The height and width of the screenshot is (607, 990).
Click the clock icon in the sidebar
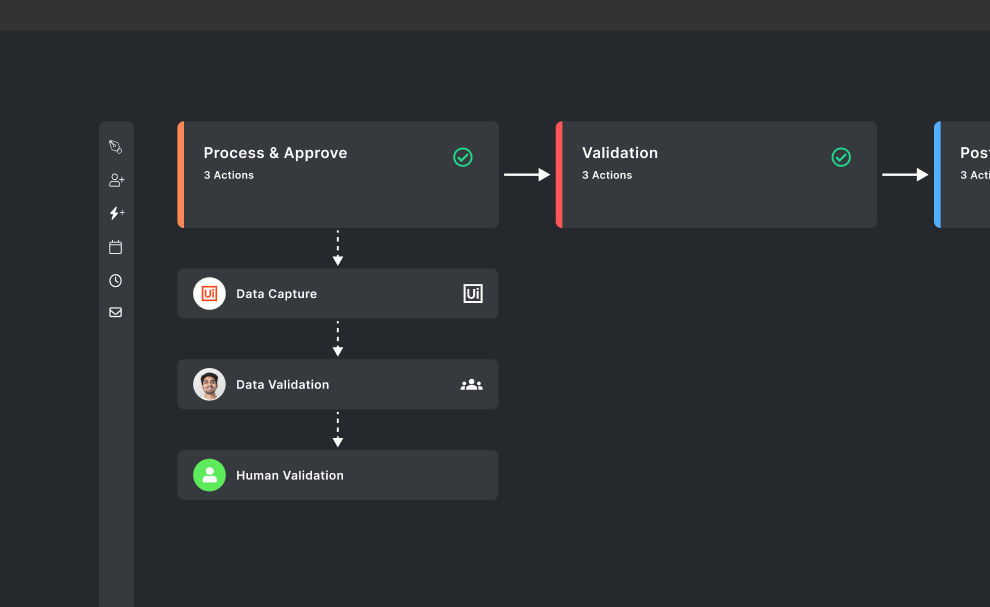click(115, 281)
